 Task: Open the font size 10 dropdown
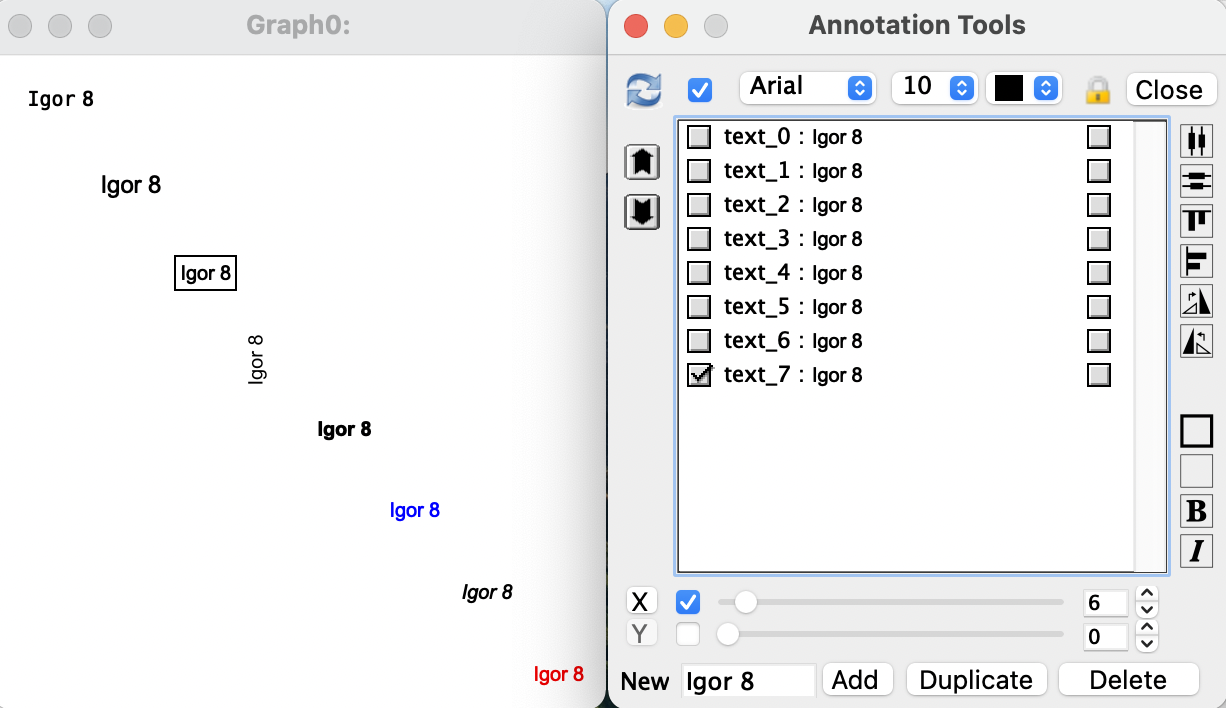tap(934, 87)
